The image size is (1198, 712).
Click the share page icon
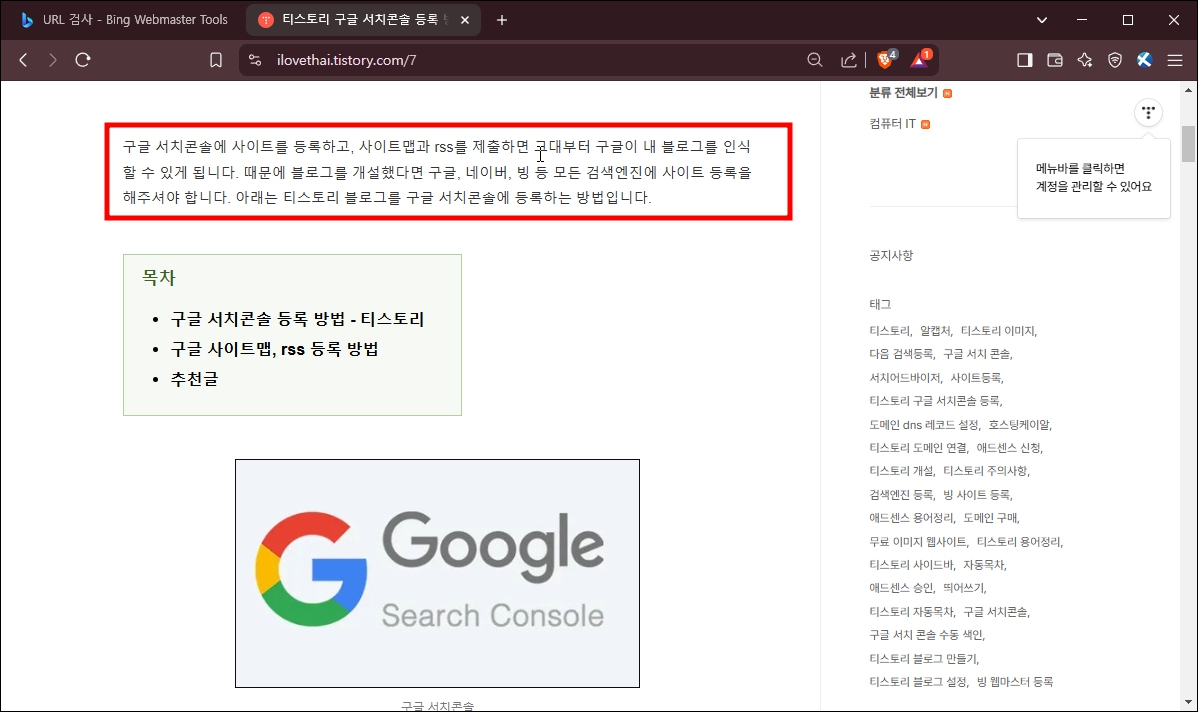point(848,60)
